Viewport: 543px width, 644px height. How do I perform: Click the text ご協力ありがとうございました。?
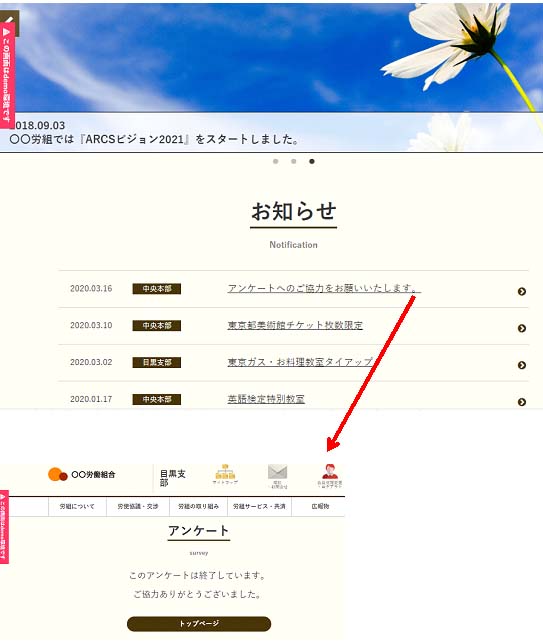tap(197, 594)
